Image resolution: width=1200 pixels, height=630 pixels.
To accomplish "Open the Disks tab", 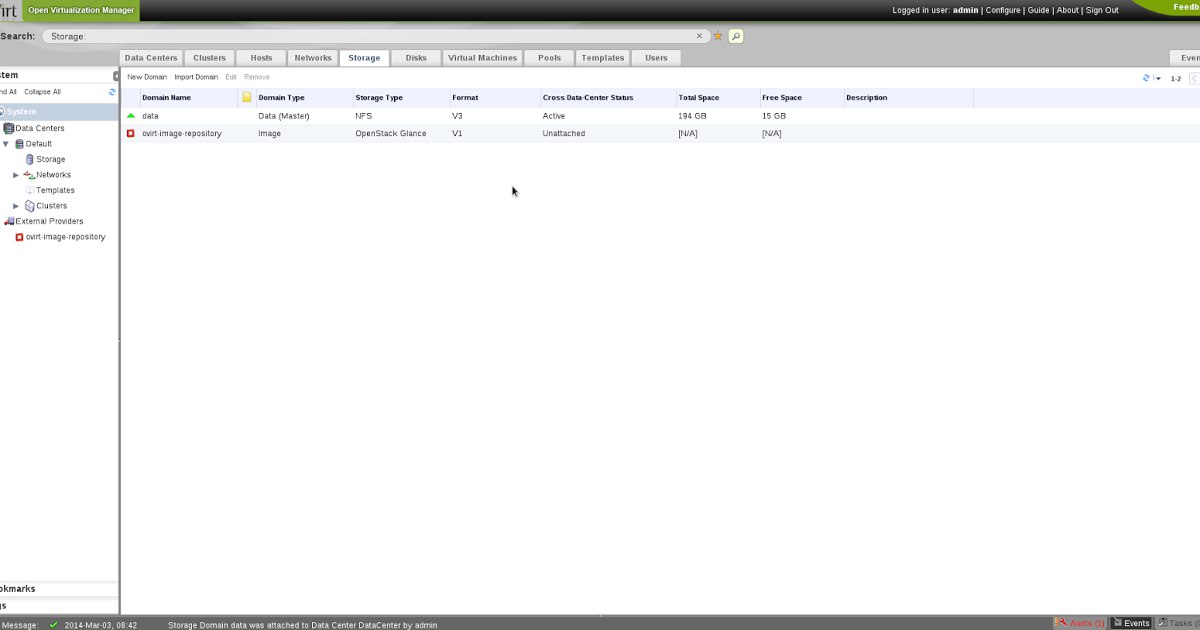I will (x=416, y=58).
